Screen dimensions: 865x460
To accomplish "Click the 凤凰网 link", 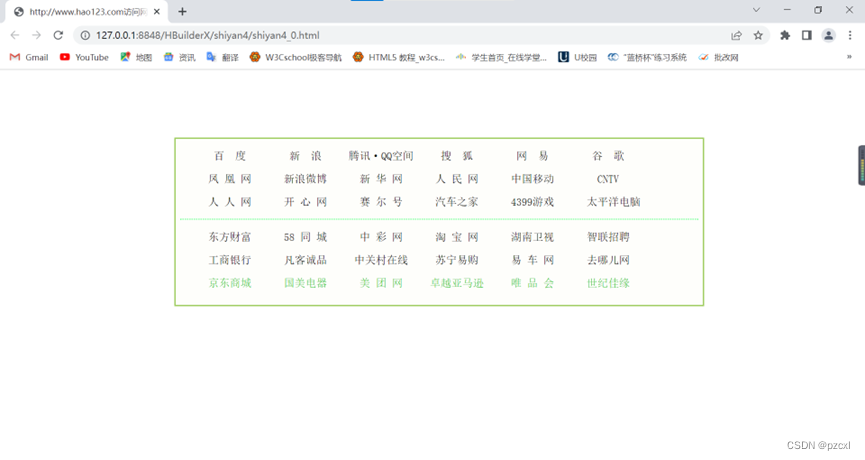I will click(x=230, y=179).
